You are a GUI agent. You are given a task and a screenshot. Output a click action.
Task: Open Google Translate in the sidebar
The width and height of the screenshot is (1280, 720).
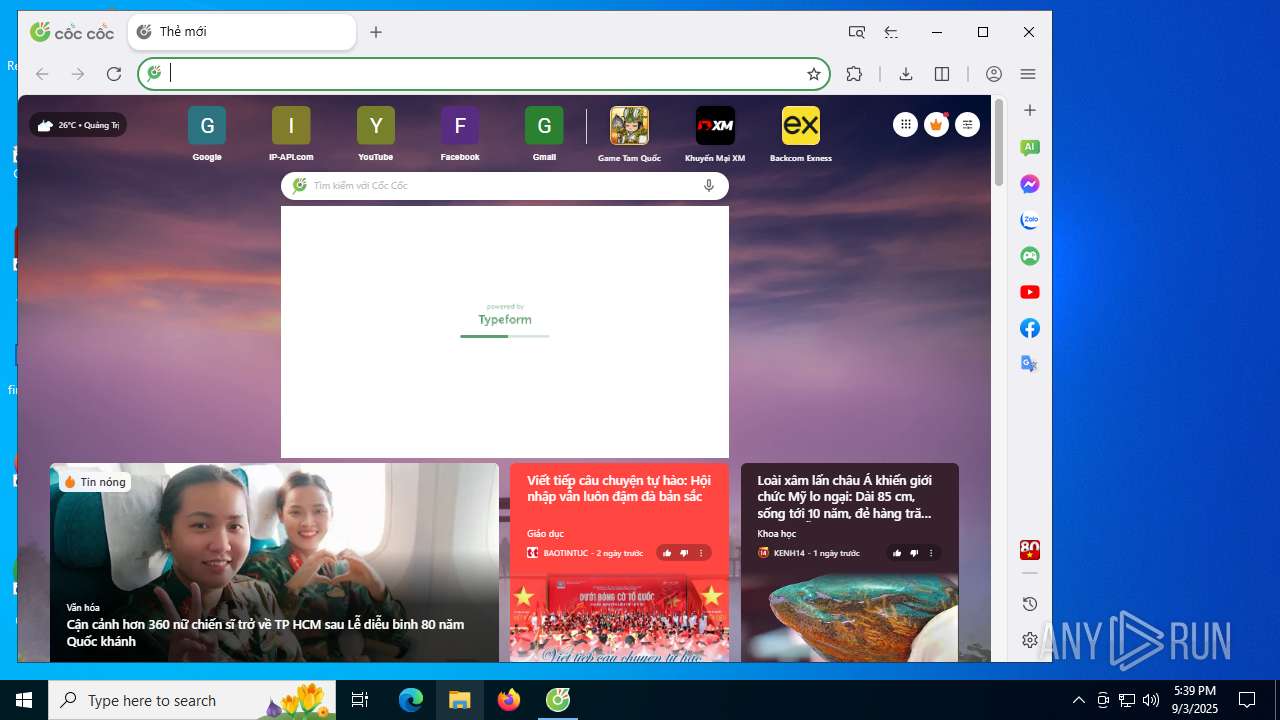coord(1030,364)
